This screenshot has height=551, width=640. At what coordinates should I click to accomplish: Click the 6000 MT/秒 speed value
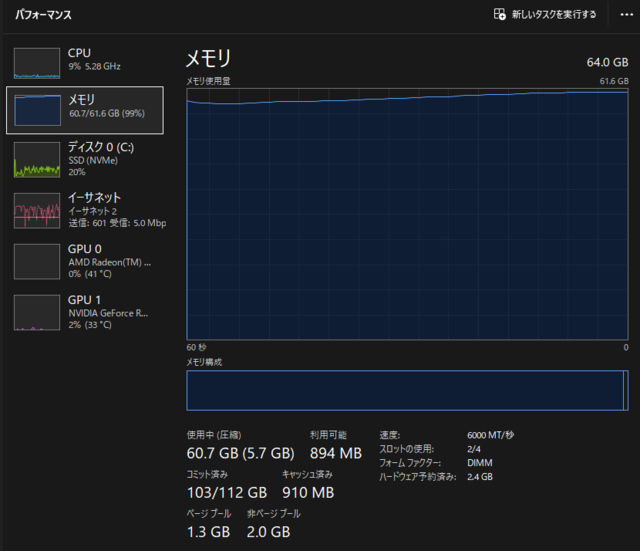[491, 435]
